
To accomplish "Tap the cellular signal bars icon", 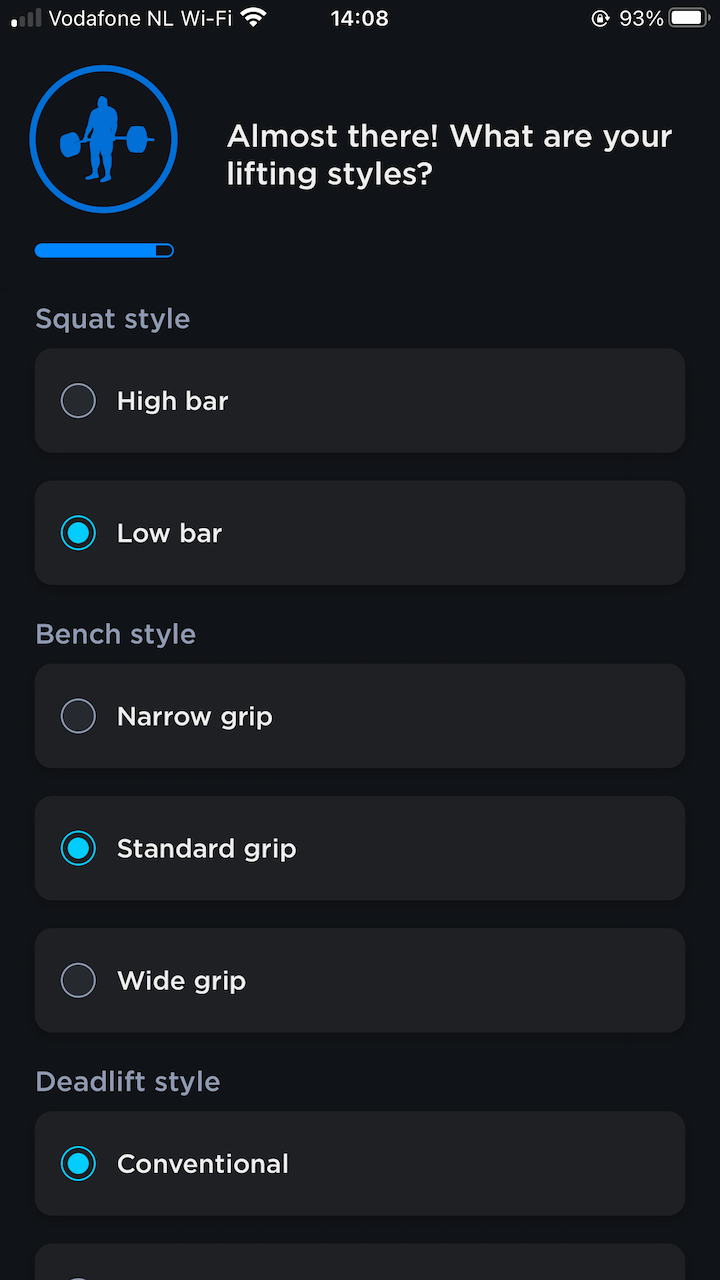I will pos(26,18).
